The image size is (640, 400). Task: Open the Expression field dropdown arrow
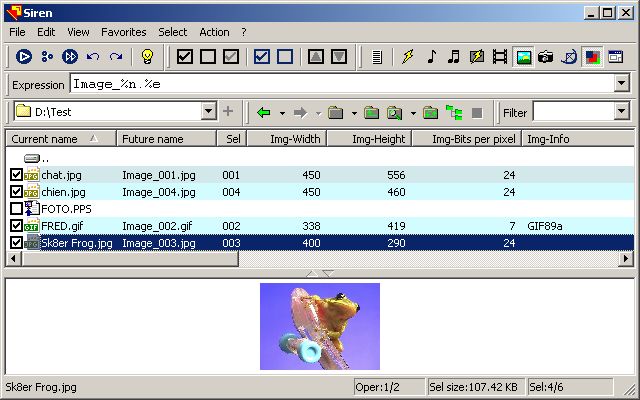click(621, 84)
